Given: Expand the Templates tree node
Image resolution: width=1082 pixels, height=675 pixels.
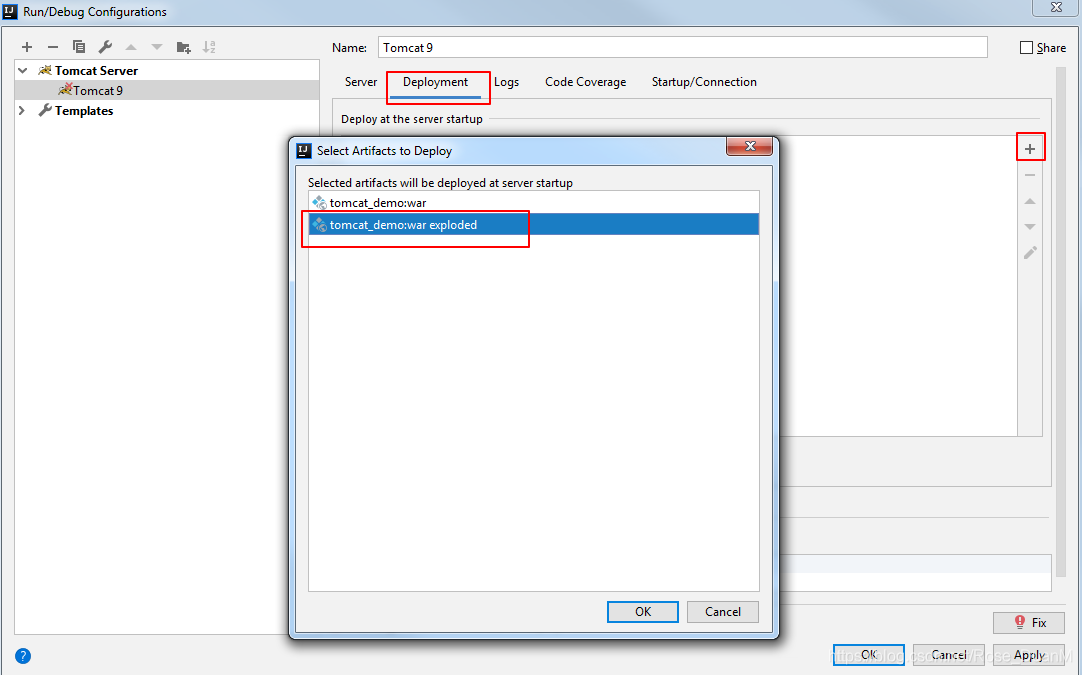Looking at the screenshot, I should click(22, 110).
